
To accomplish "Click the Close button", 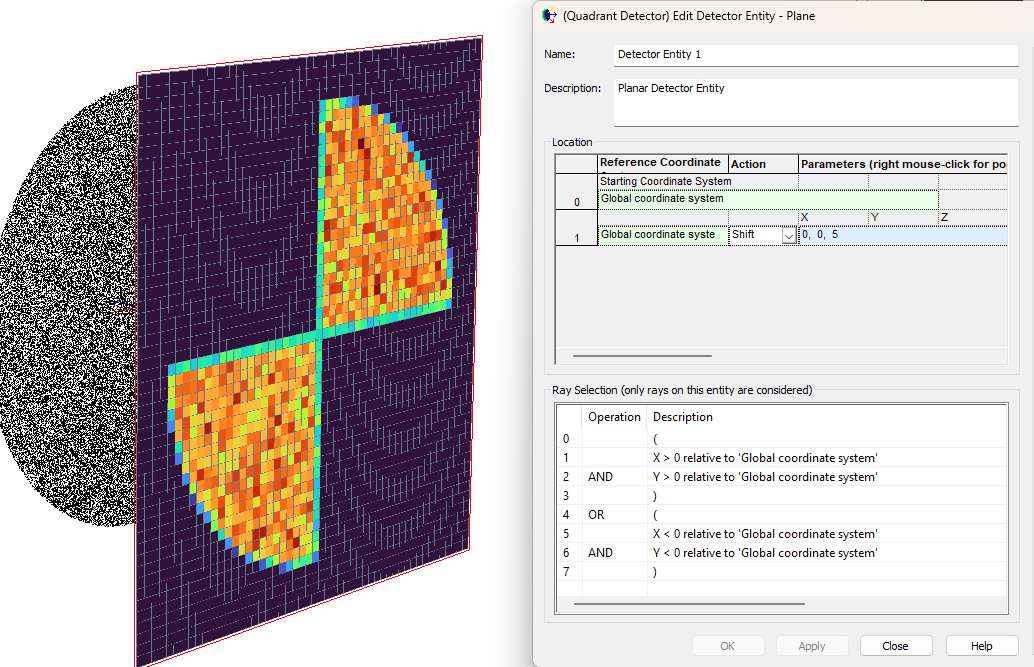I will pyautogui.click(x=896, y=646).
